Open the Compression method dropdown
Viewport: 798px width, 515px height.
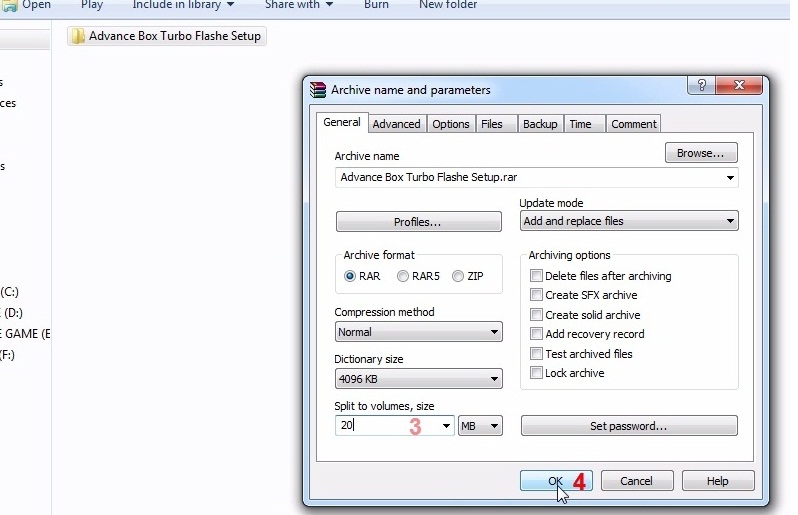[418, 332]
